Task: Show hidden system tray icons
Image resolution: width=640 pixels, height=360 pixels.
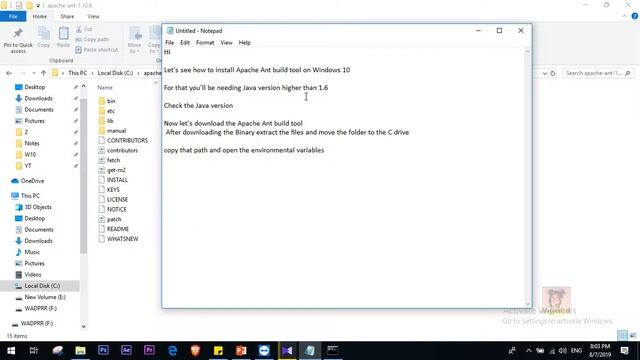Action: pos(529,351)
